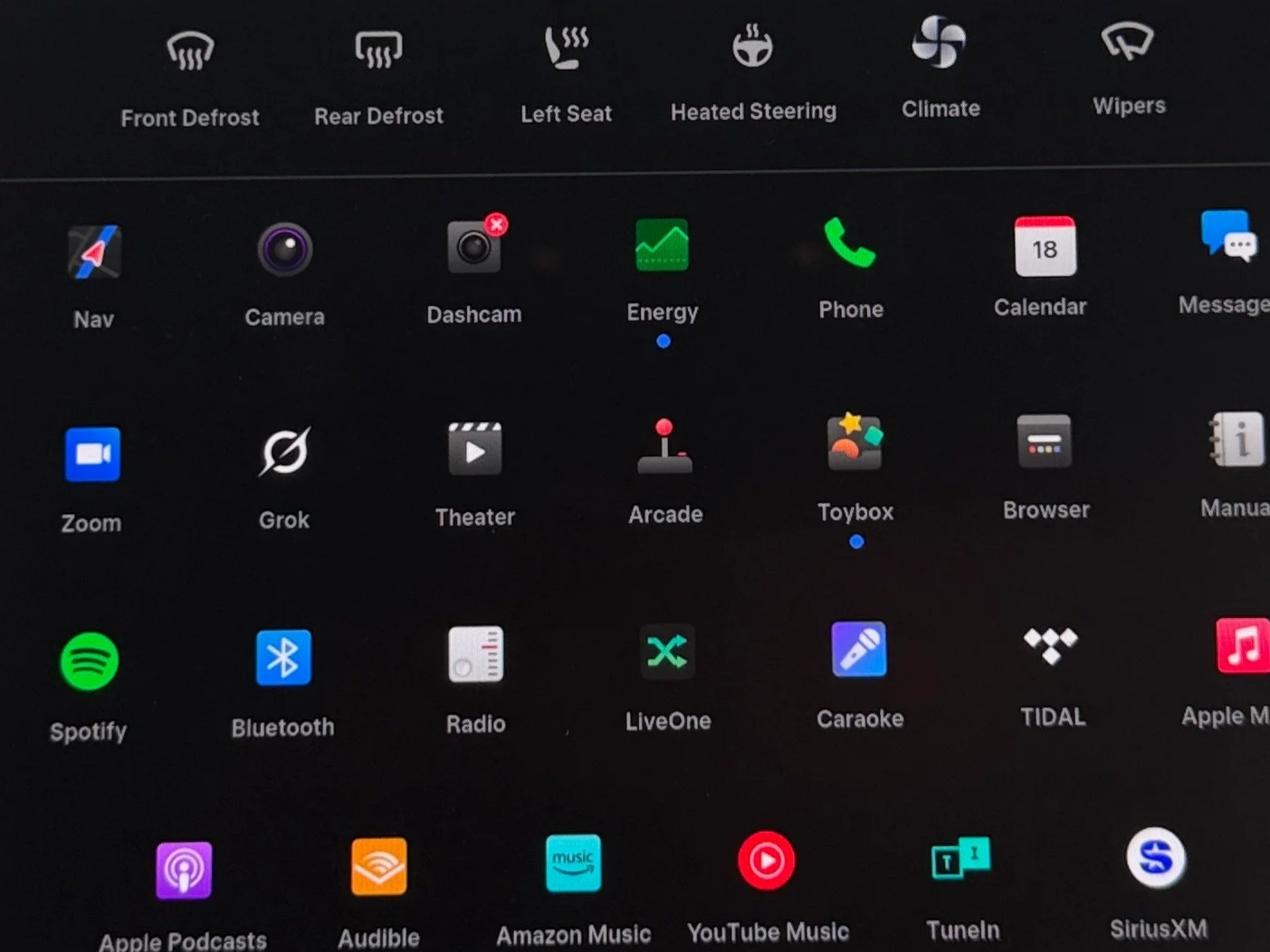Launch the red Apple Music app
The width and height of the screenshot is (1270, 952).
[1243, 645]
